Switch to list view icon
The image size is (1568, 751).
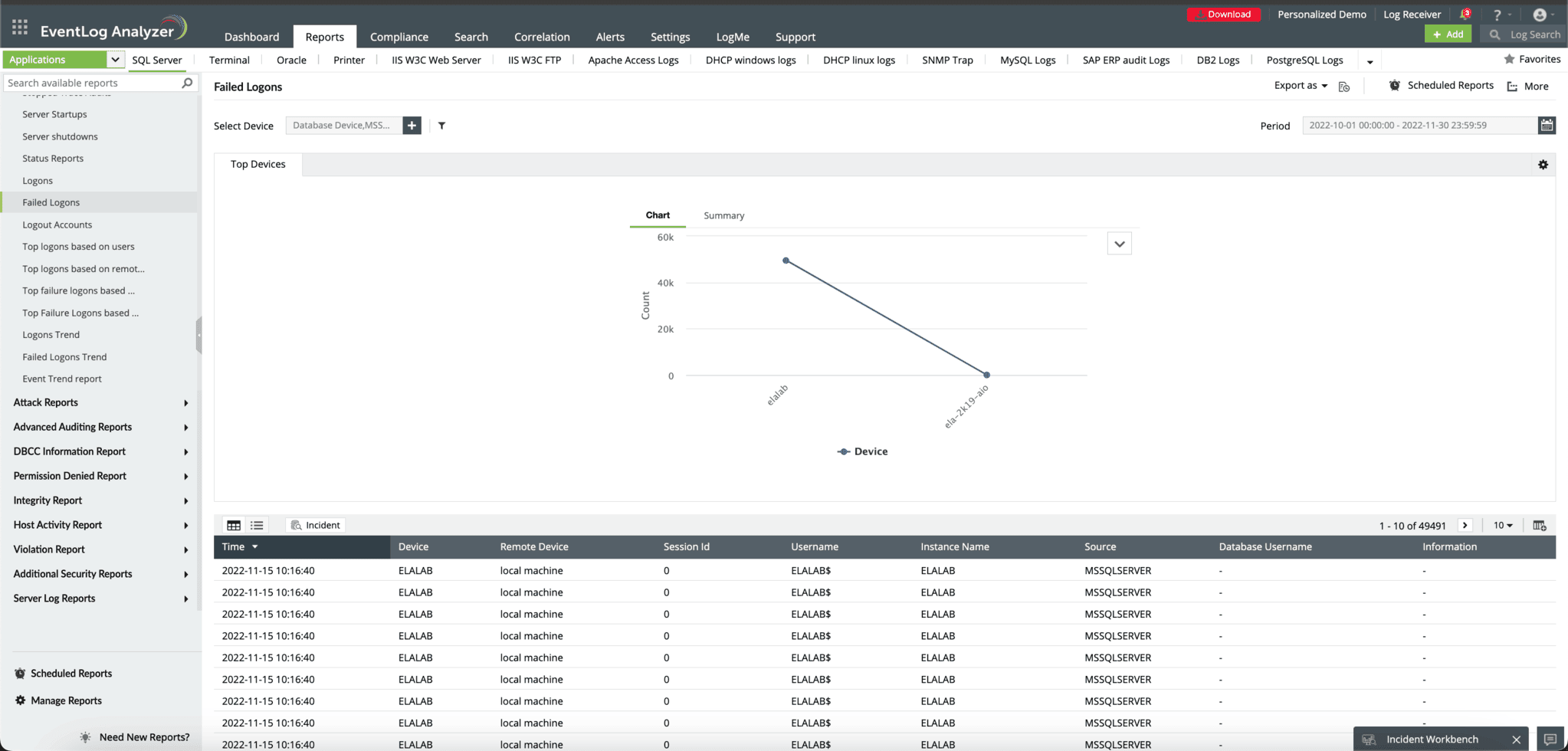click(x=257, y=525)
